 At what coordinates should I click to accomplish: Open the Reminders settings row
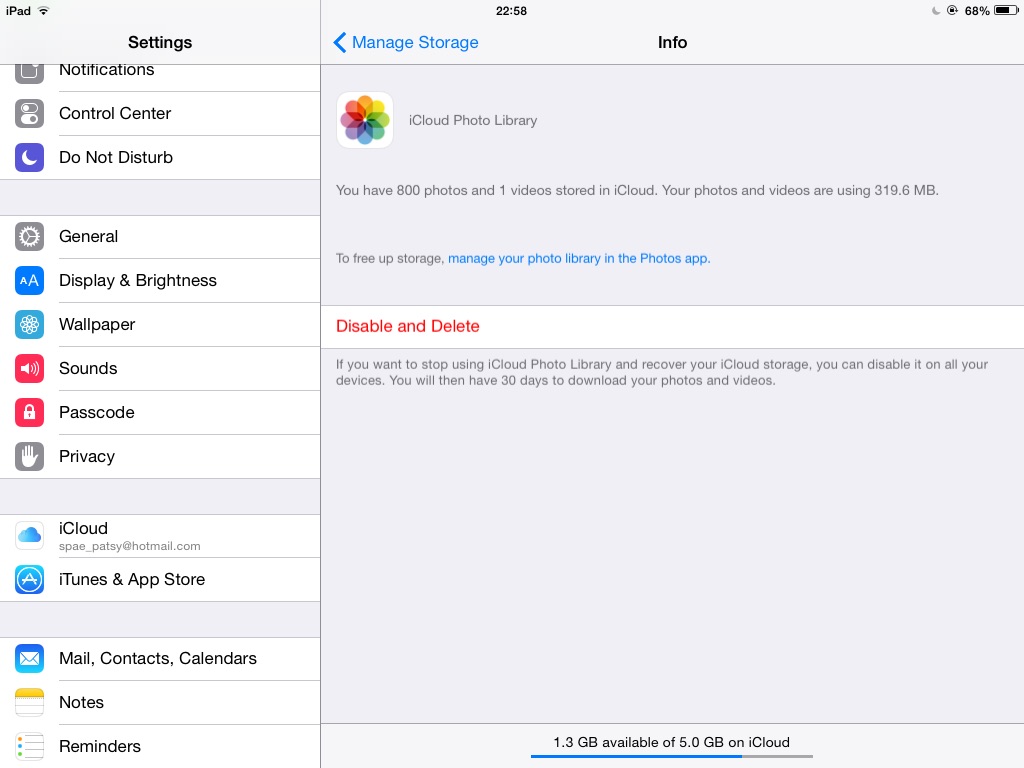click(x=160, y=746)
